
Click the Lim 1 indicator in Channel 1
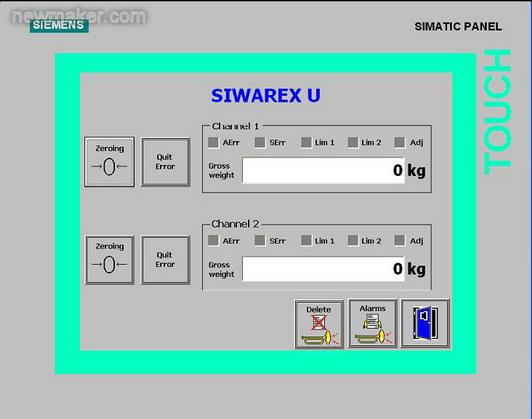click(306, 142)
